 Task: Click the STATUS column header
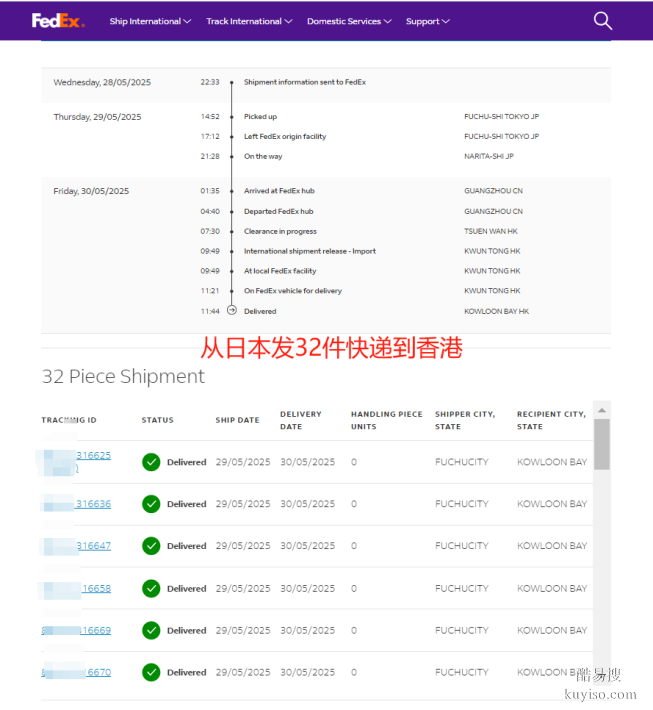point(158,420)
